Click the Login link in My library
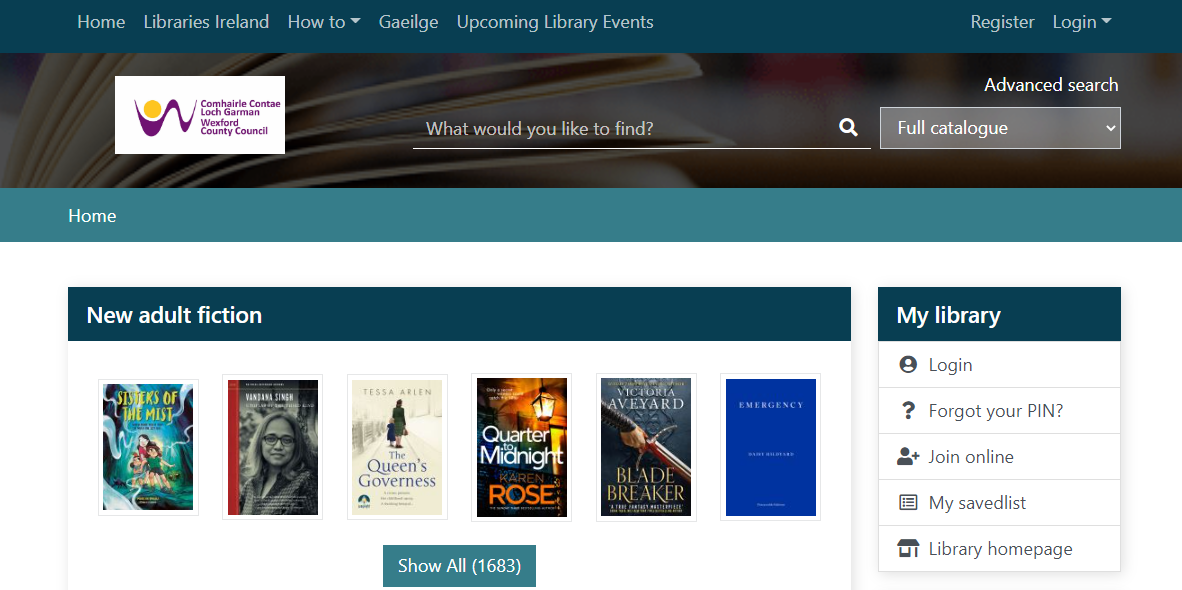This screenshot has height=590, width=1182. pos(951,365)
